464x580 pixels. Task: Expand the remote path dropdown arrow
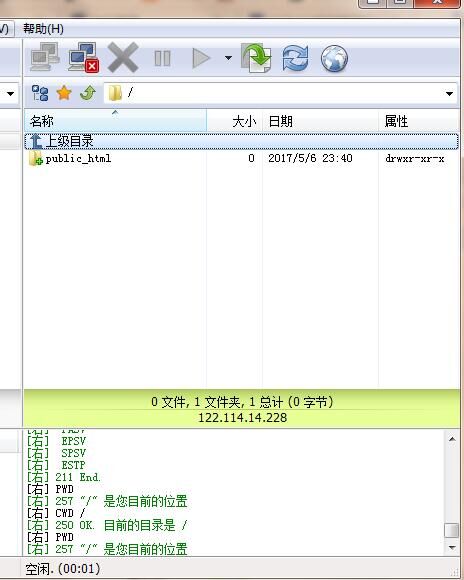tap(450, 94)
